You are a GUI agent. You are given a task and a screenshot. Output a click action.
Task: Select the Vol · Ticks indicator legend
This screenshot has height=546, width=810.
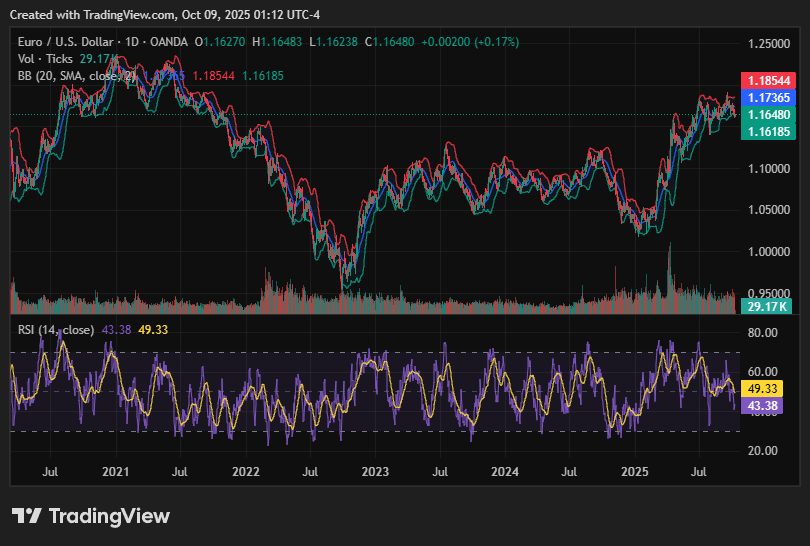(x=46, y=59)
